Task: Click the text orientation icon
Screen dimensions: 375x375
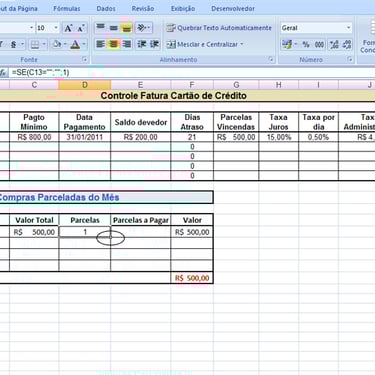Action: (x=142, y=28)
